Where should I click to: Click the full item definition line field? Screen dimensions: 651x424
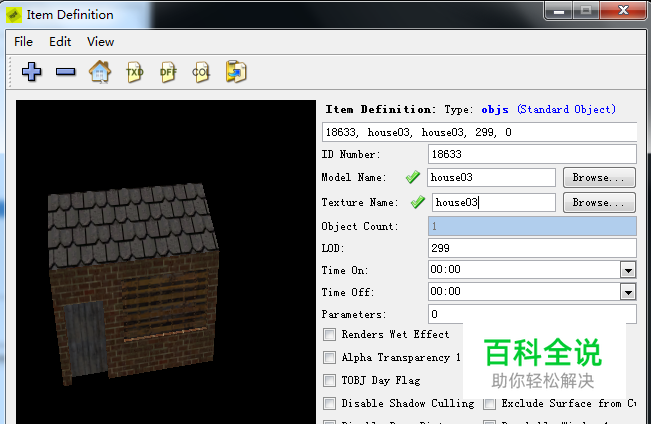[x=479, y=132]
